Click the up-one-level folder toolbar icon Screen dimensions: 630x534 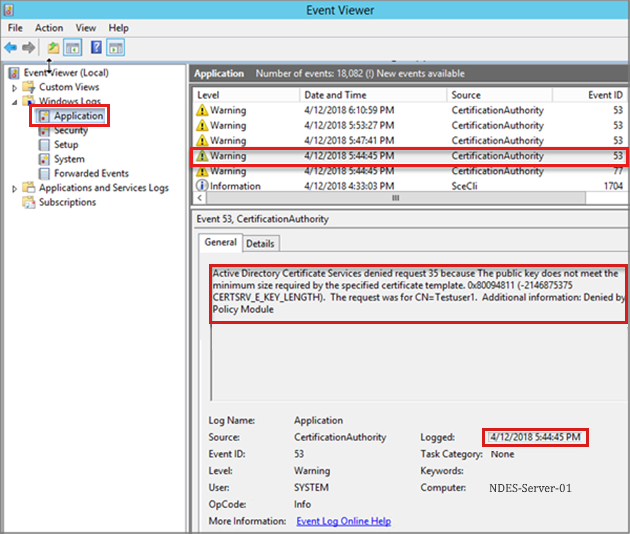(x=53, y=48)
